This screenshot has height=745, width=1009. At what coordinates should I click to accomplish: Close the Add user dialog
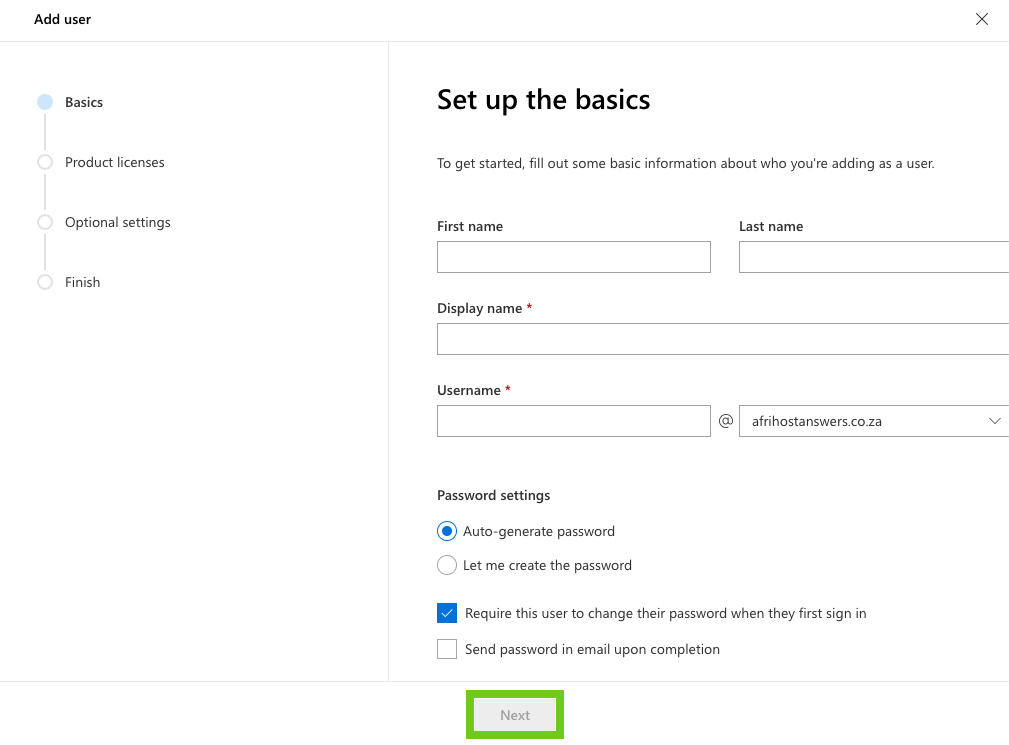(x=982, y=19)
